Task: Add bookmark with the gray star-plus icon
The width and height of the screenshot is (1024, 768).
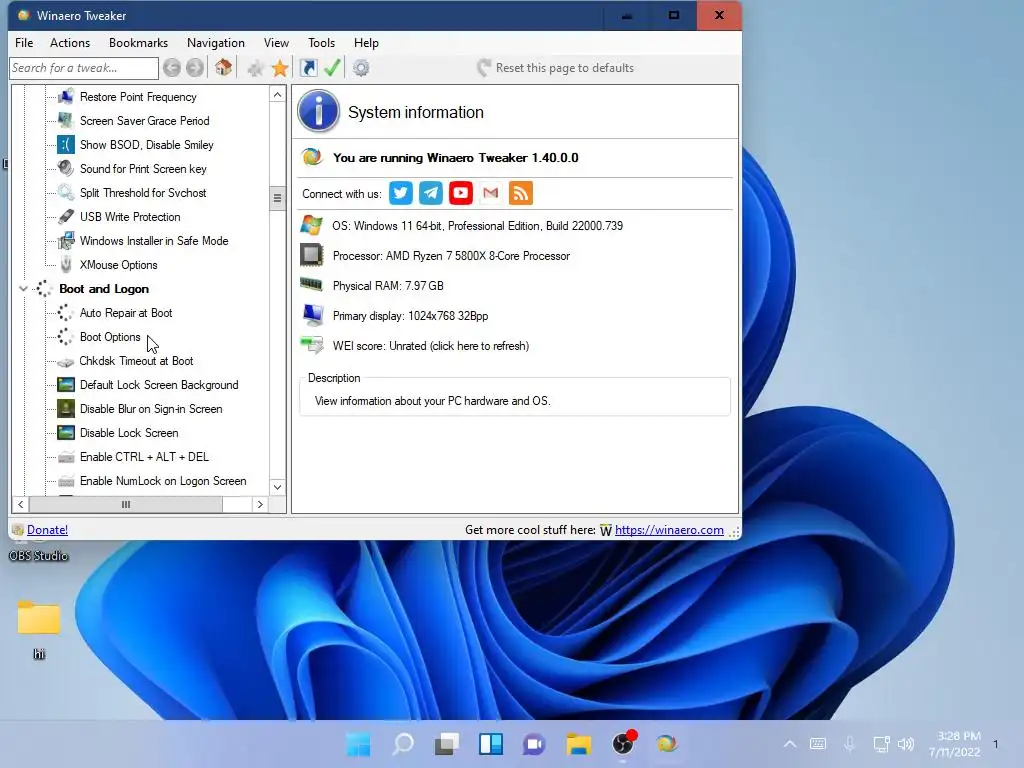Action: point(255,68)
